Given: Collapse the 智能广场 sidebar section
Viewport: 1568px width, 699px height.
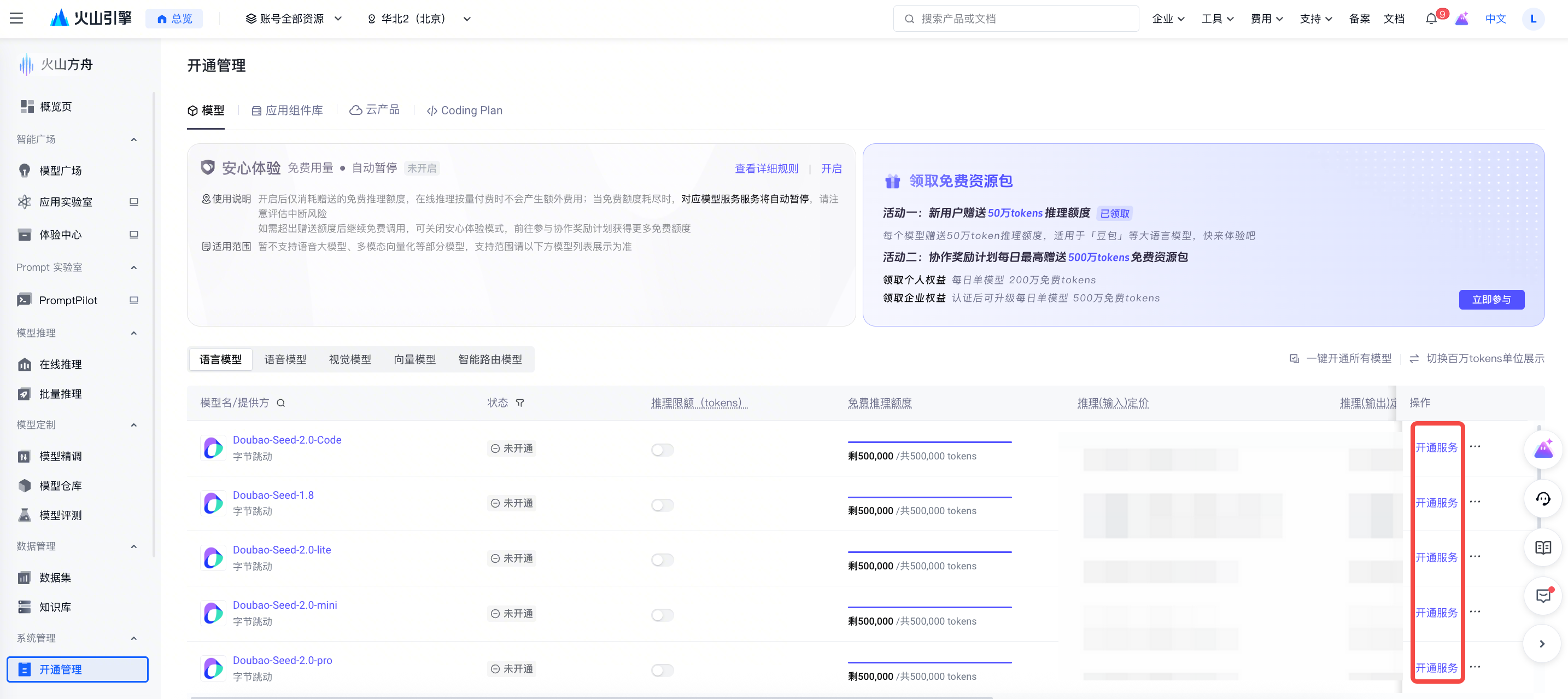Looking at the screenshot, I should tap(133, 139).
